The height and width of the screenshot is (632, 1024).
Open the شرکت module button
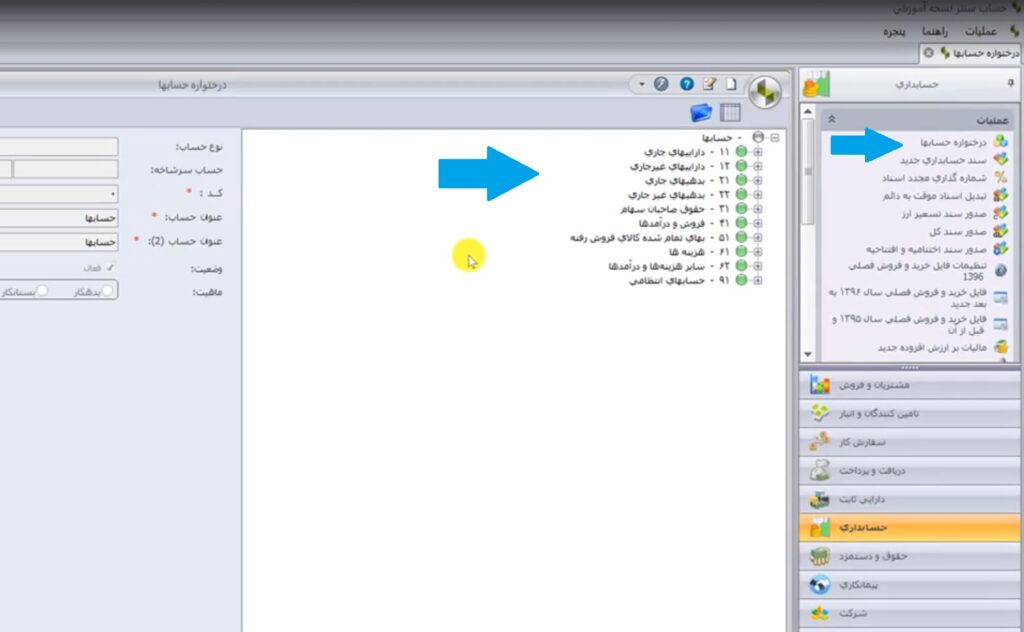coord(910,613)
